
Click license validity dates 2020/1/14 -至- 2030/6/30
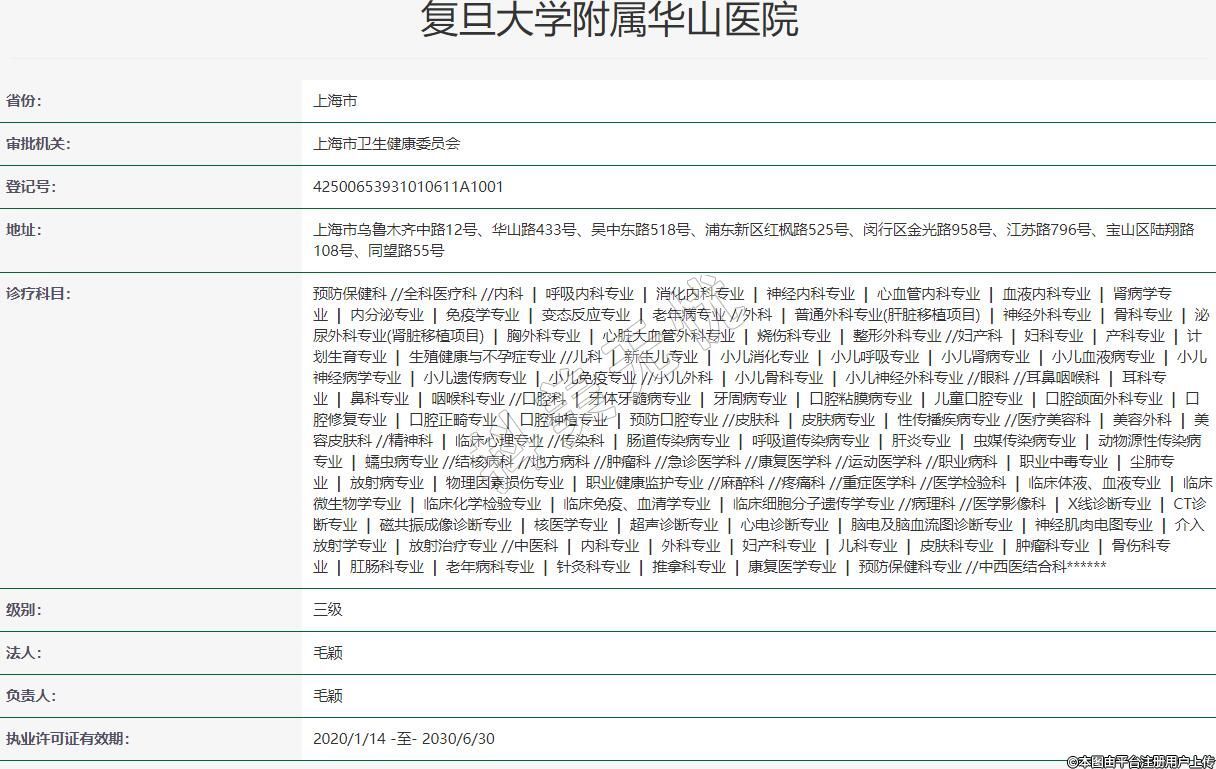403,739
